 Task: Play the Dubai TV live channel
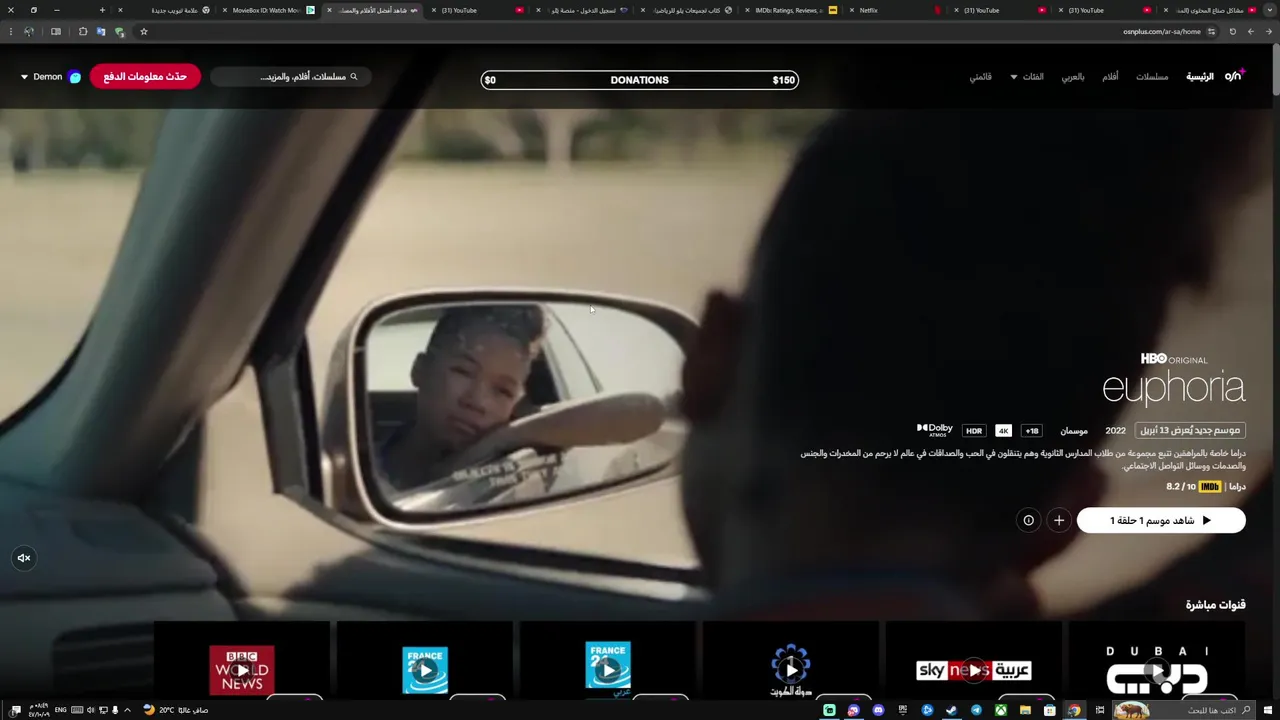point(1157,668)
